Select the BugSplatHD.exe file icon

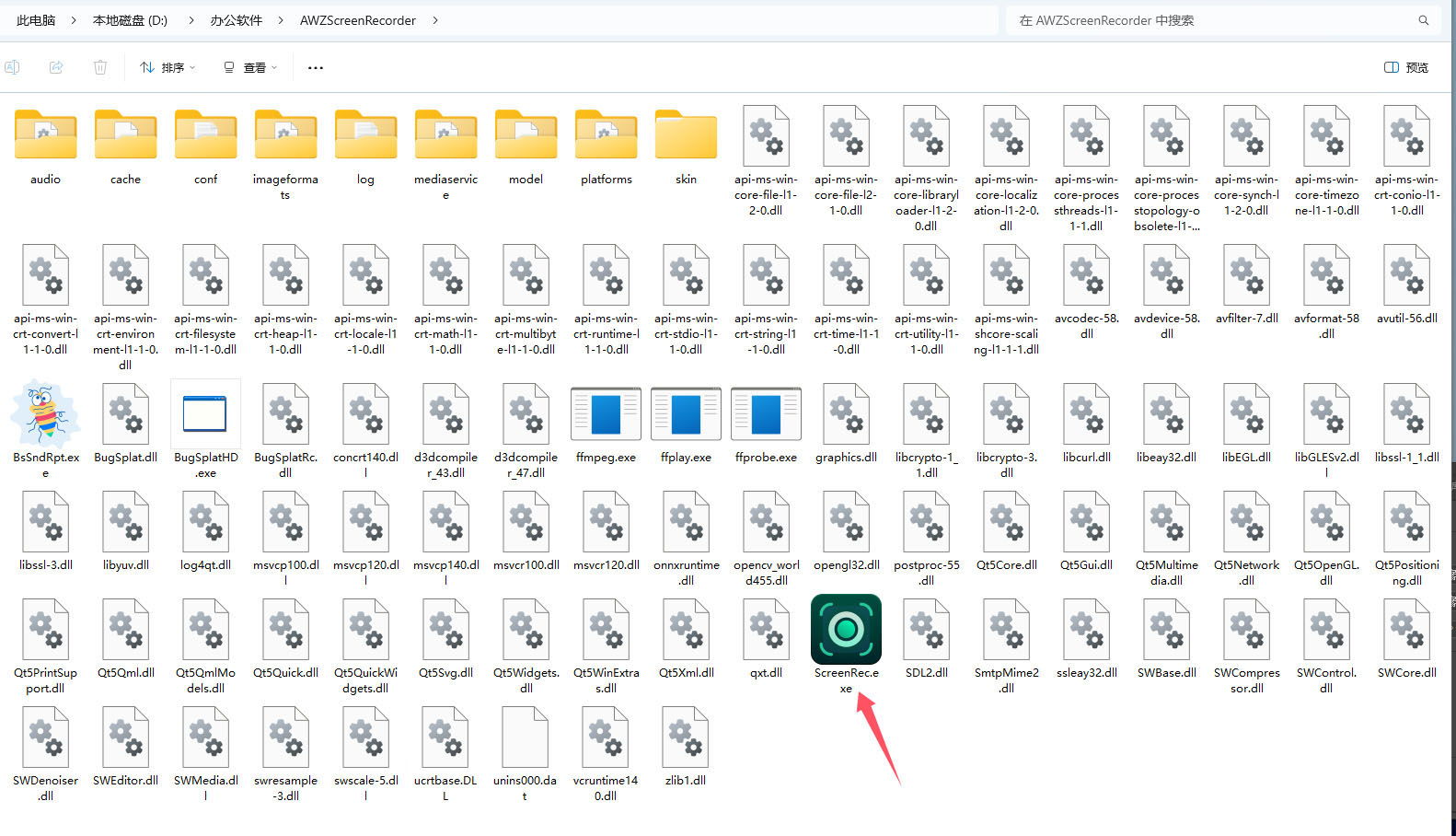[205, 413]
